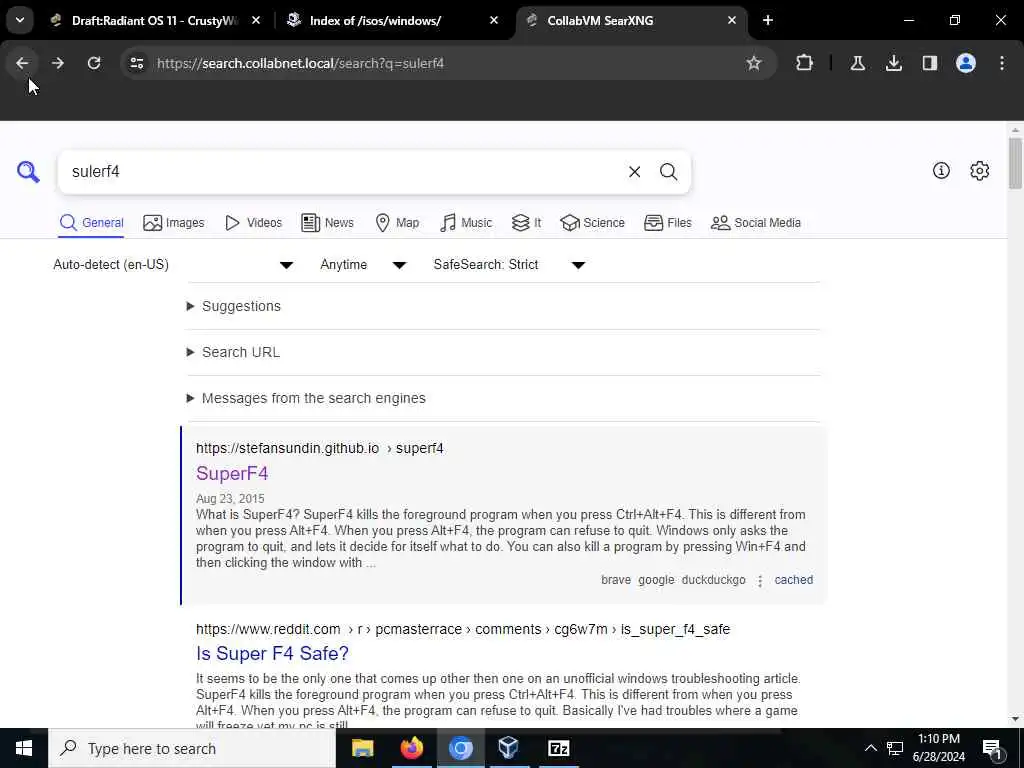The height and width of the screenshot is (768, 1024).
Task: Open the network tray icon
Action: pyautogui.click(x=895, y=748)
